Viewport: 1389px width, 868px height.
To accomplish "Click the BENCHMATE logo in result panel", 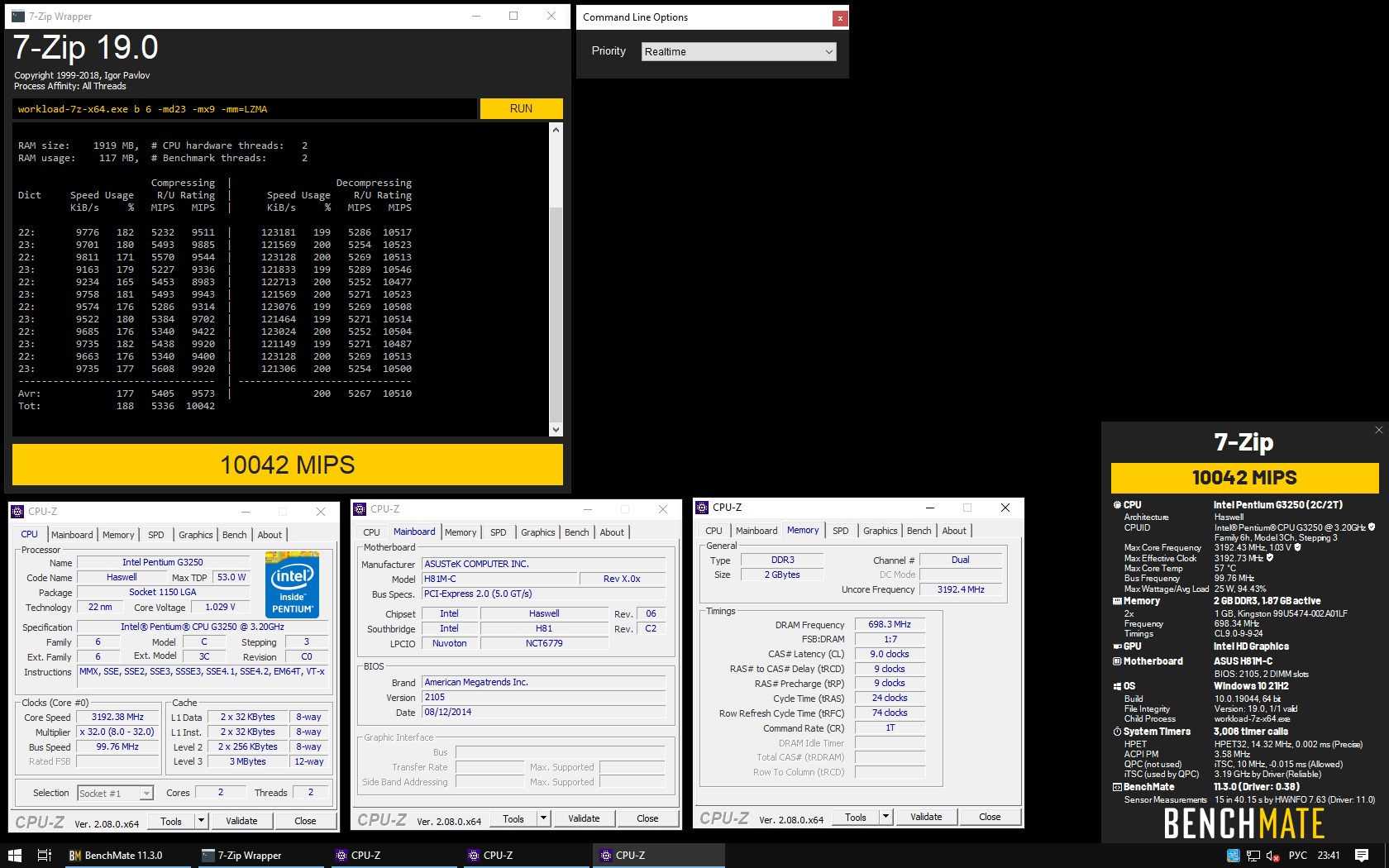I will click(1244, 823).
